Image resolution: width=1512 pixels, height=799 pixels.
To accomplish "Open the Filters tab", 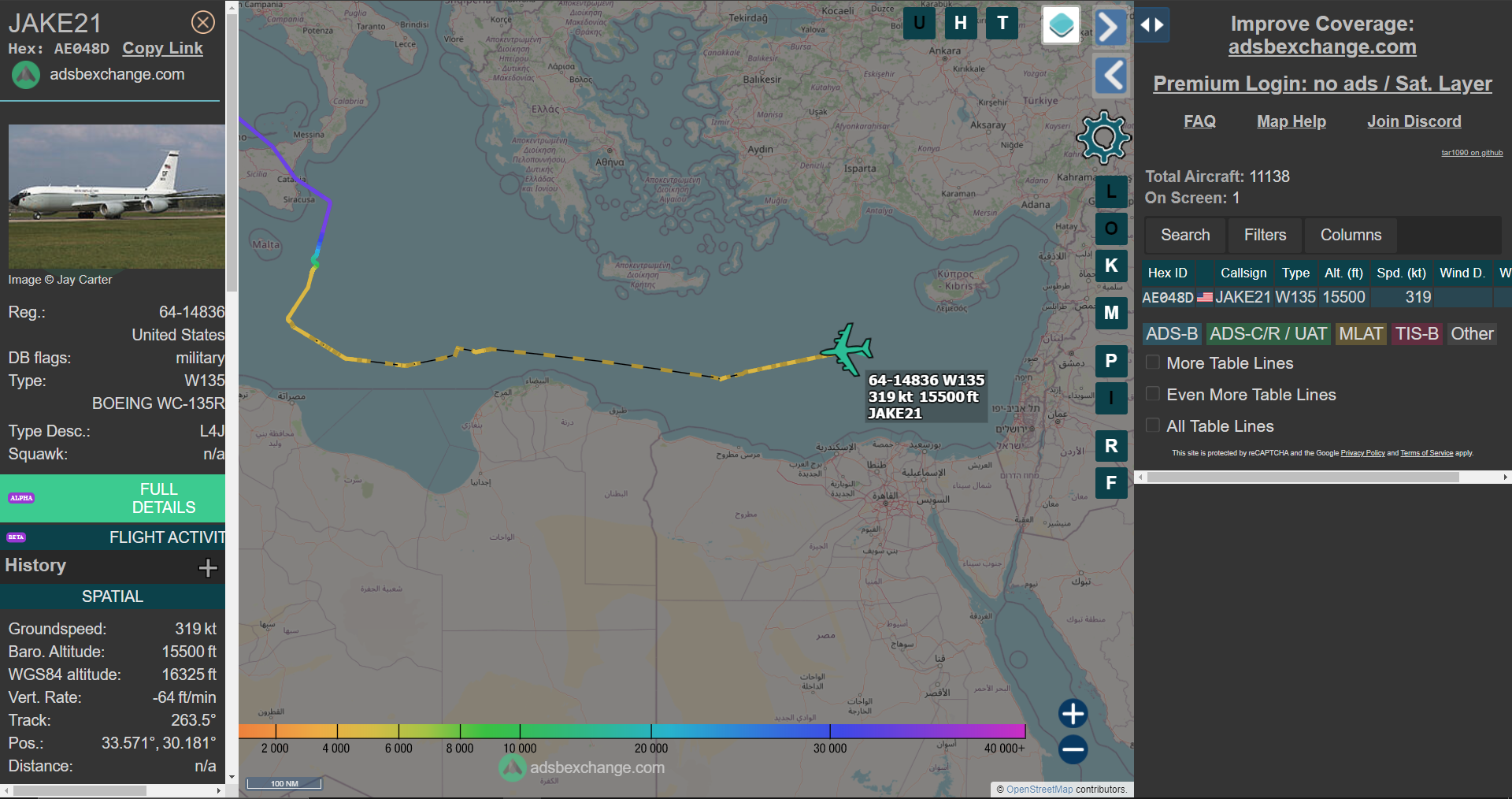I will coord(1265,235).
